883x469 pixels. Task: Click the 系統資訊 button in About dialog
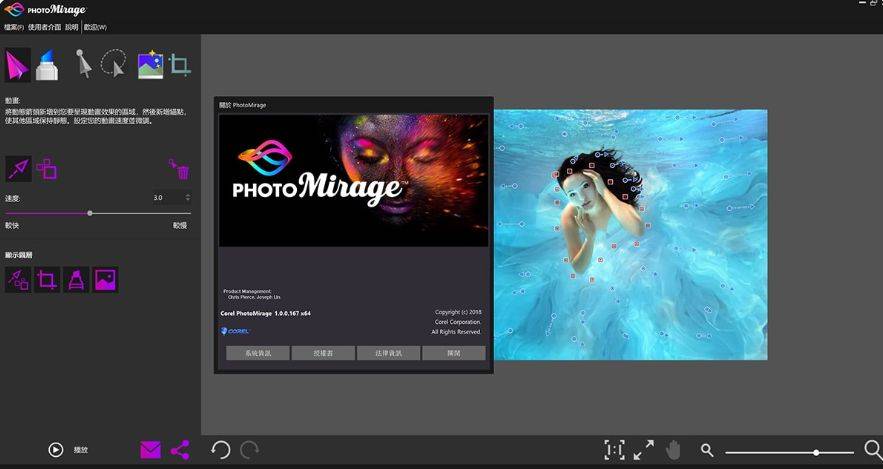point(258,353)
